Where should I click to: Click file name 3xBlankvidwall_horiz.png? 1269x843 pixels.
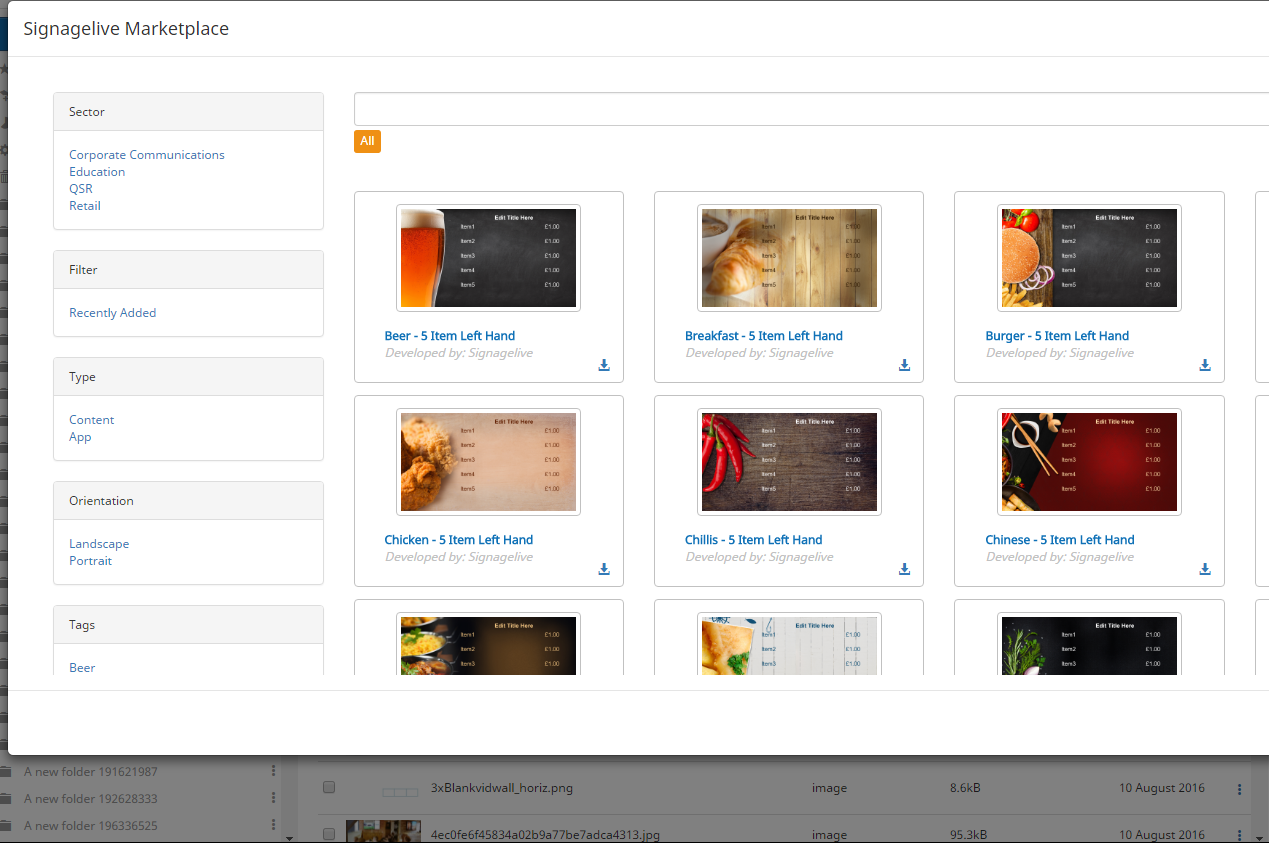tap(502, 788)
